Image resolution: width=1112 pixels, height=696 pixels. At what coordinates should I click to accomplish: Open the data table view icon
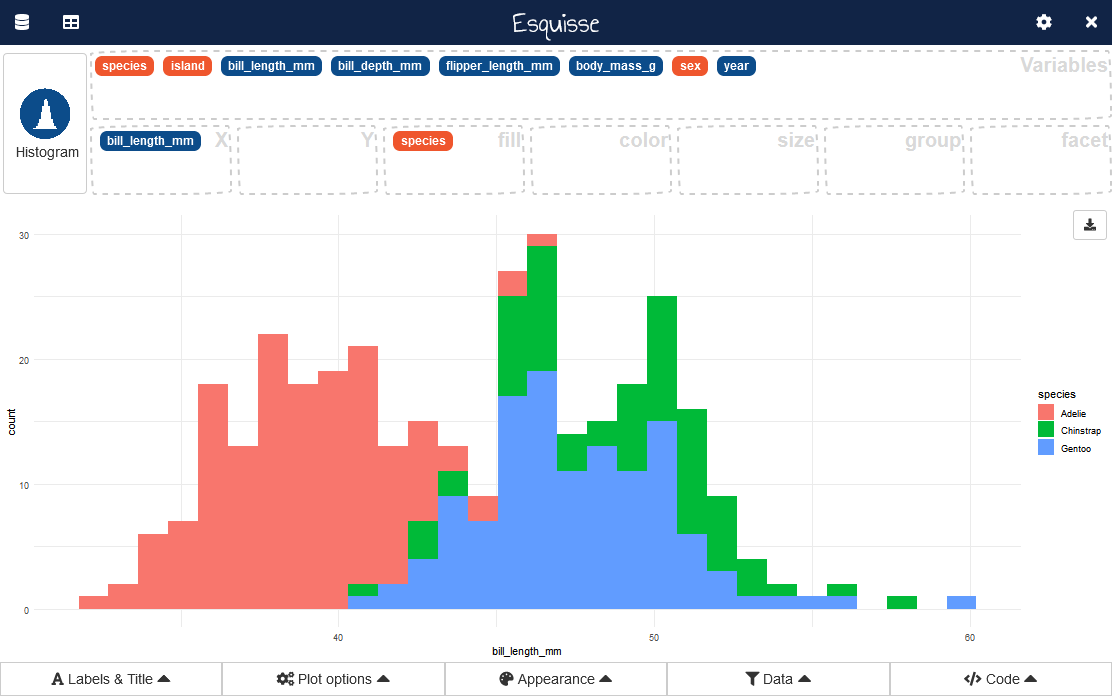71,22
